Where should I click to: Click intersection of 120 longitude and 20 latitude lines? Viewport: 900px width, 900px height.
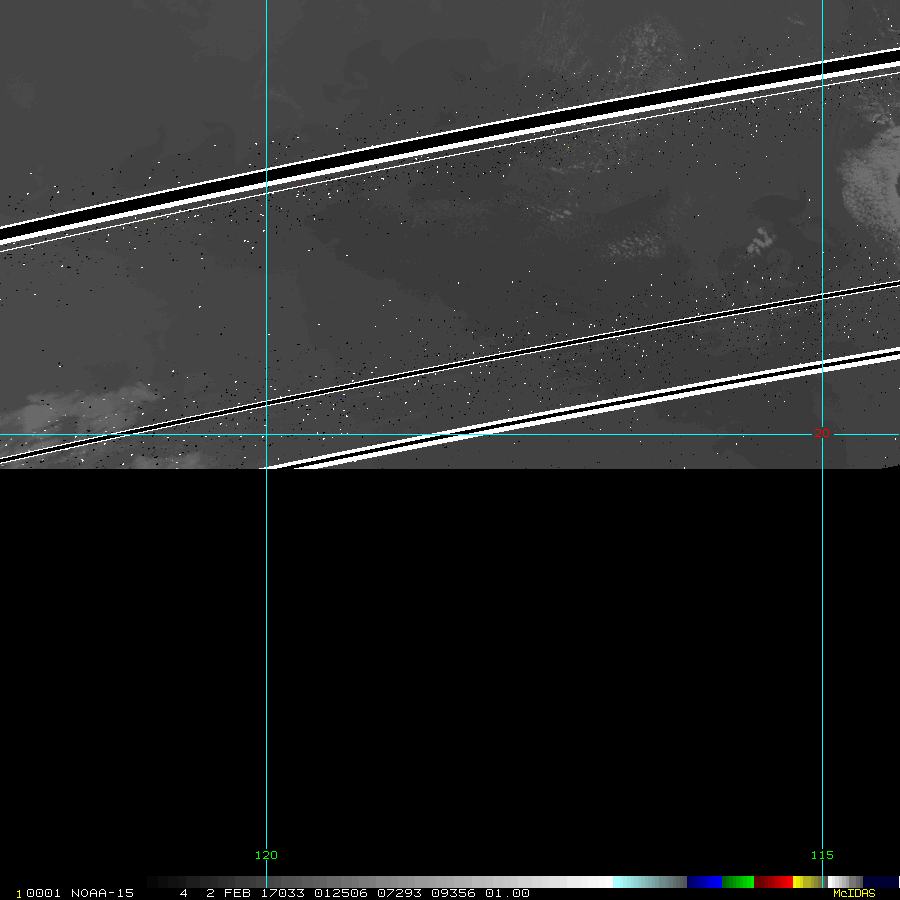[266, 434]
